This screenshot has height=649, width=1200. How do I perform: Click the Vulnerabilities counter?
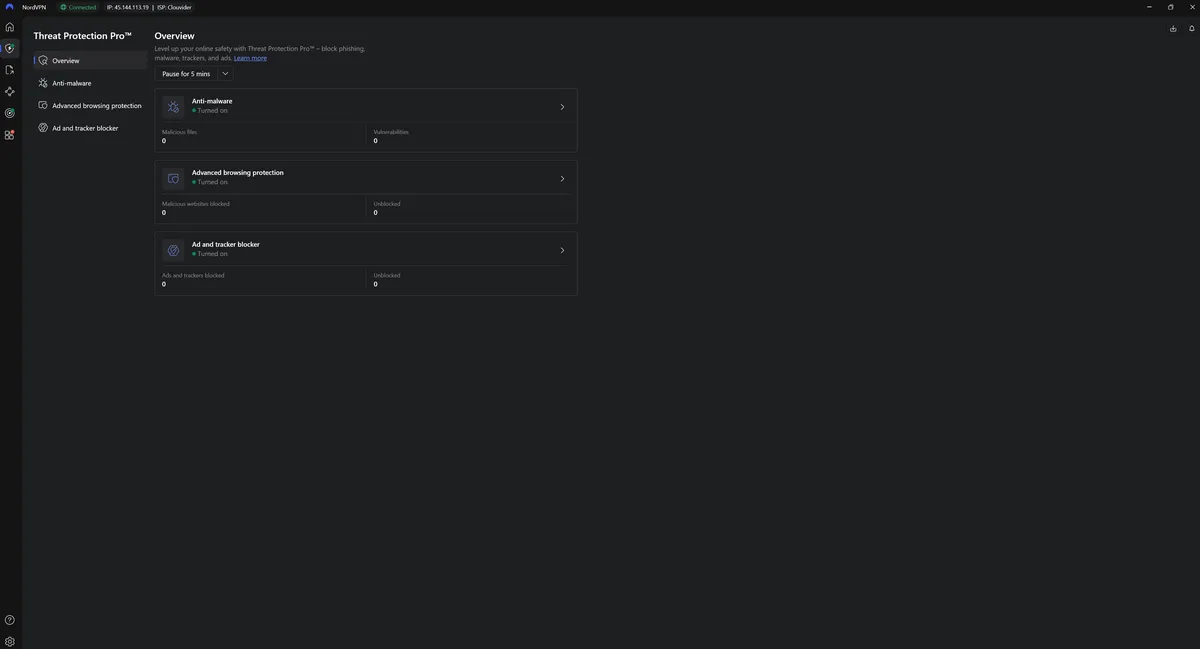coord(391,136)
